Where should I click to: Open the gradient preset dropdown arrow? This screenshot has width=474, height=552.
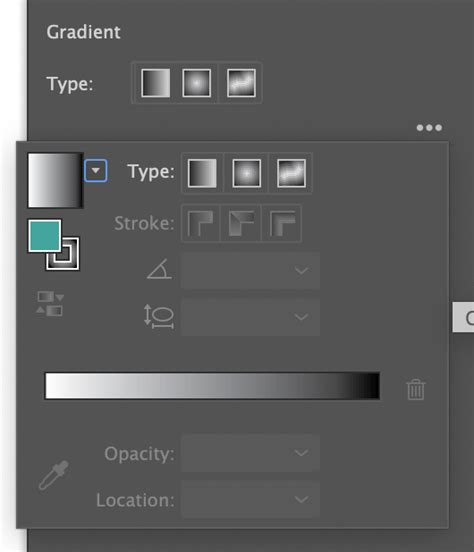click(96, 171)
